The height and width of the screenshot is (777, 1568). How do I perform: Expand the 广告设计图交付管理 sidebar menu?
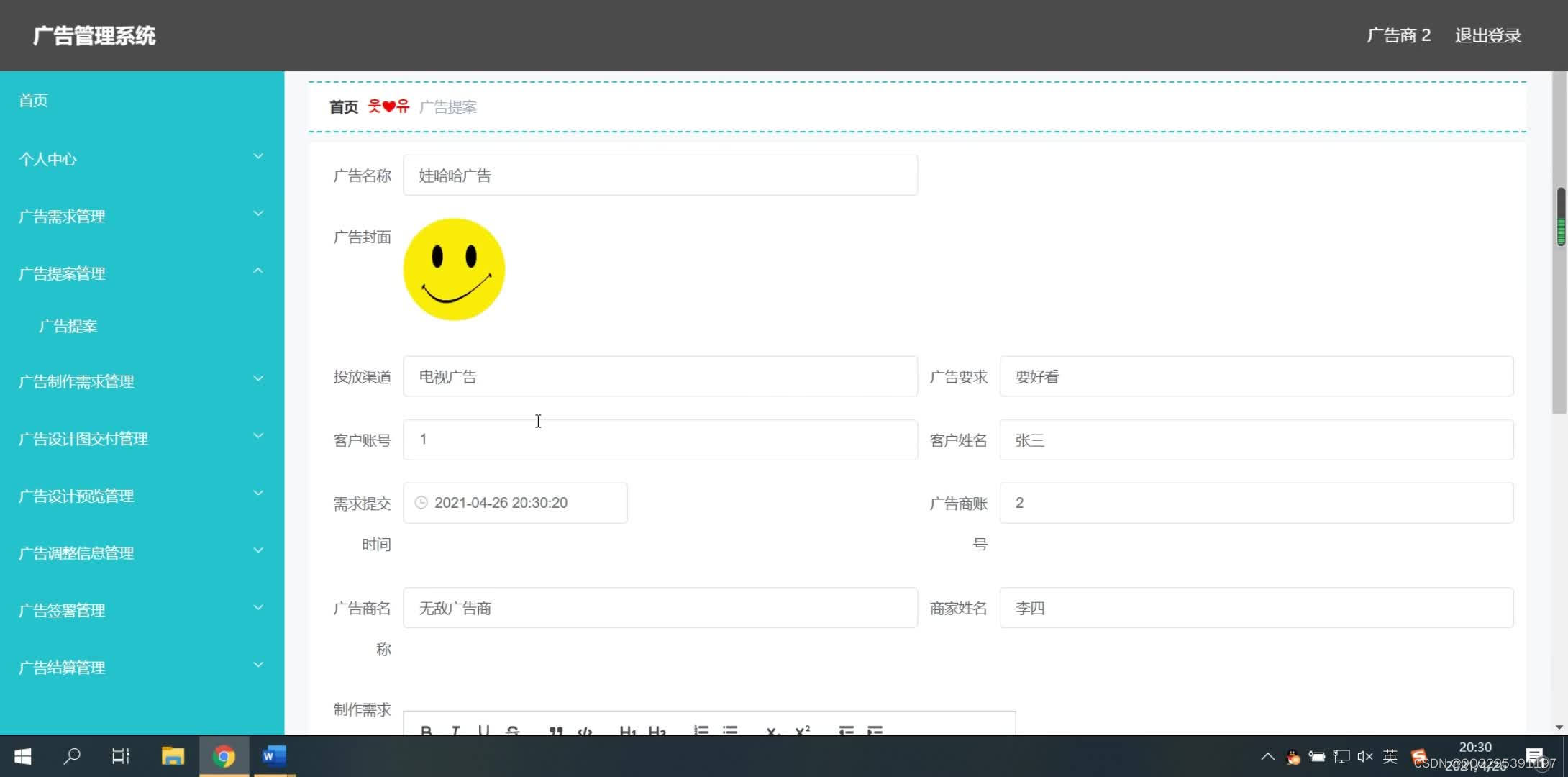click(141, 438)
